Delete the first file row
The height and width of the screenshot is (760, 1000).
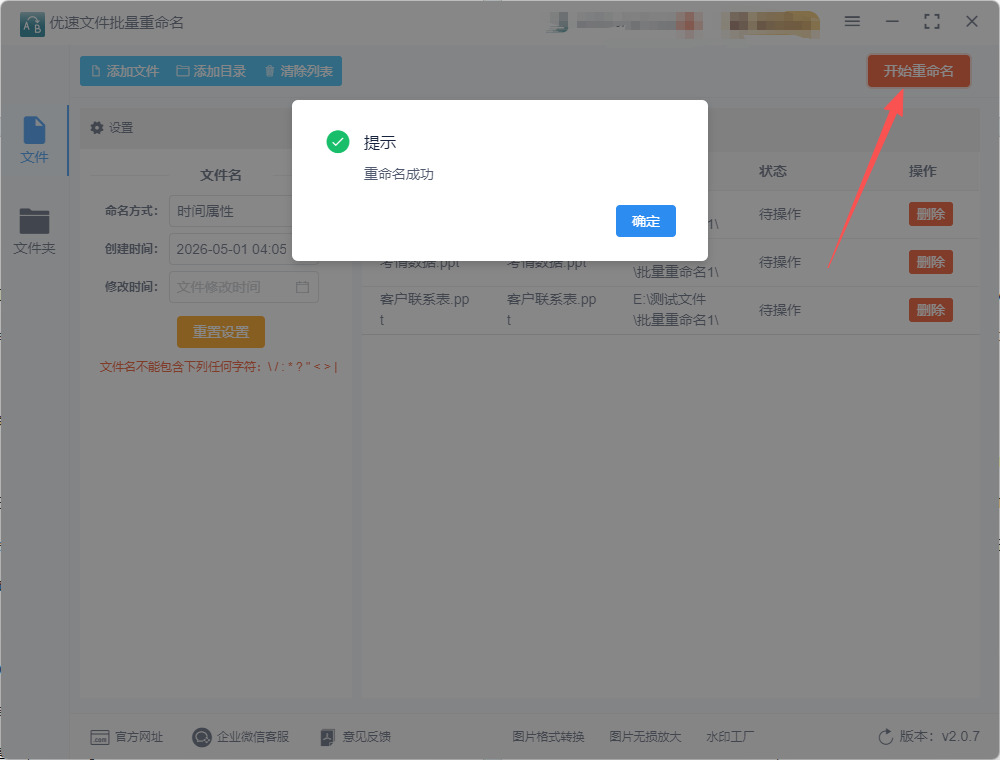[x=930, y=214]
